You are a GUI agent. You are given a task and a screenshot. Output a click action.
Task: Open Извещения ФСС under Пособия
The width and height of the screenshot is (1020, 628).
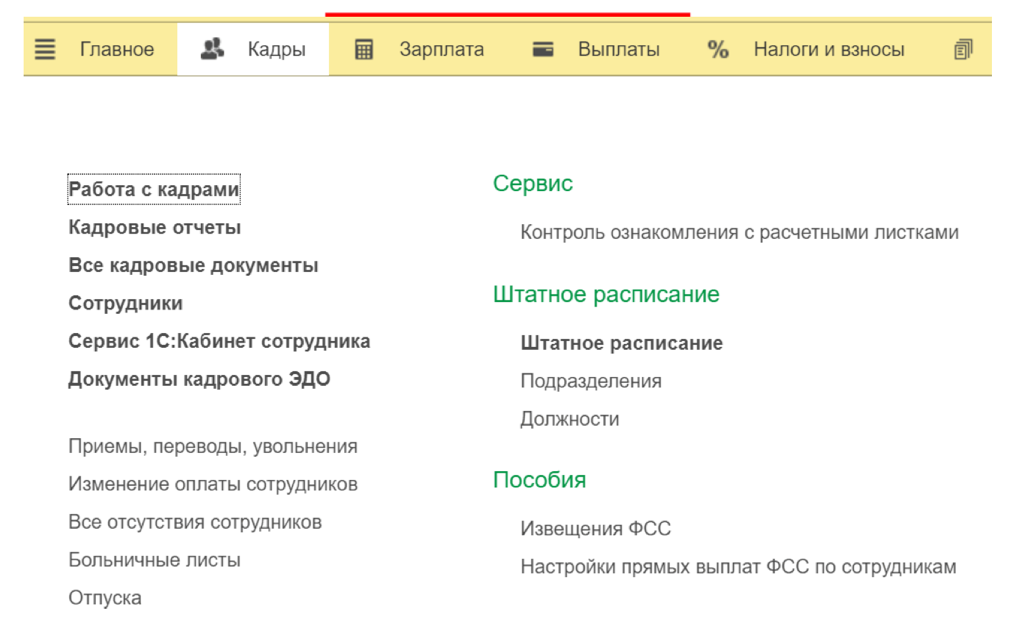tap(595, 529)
